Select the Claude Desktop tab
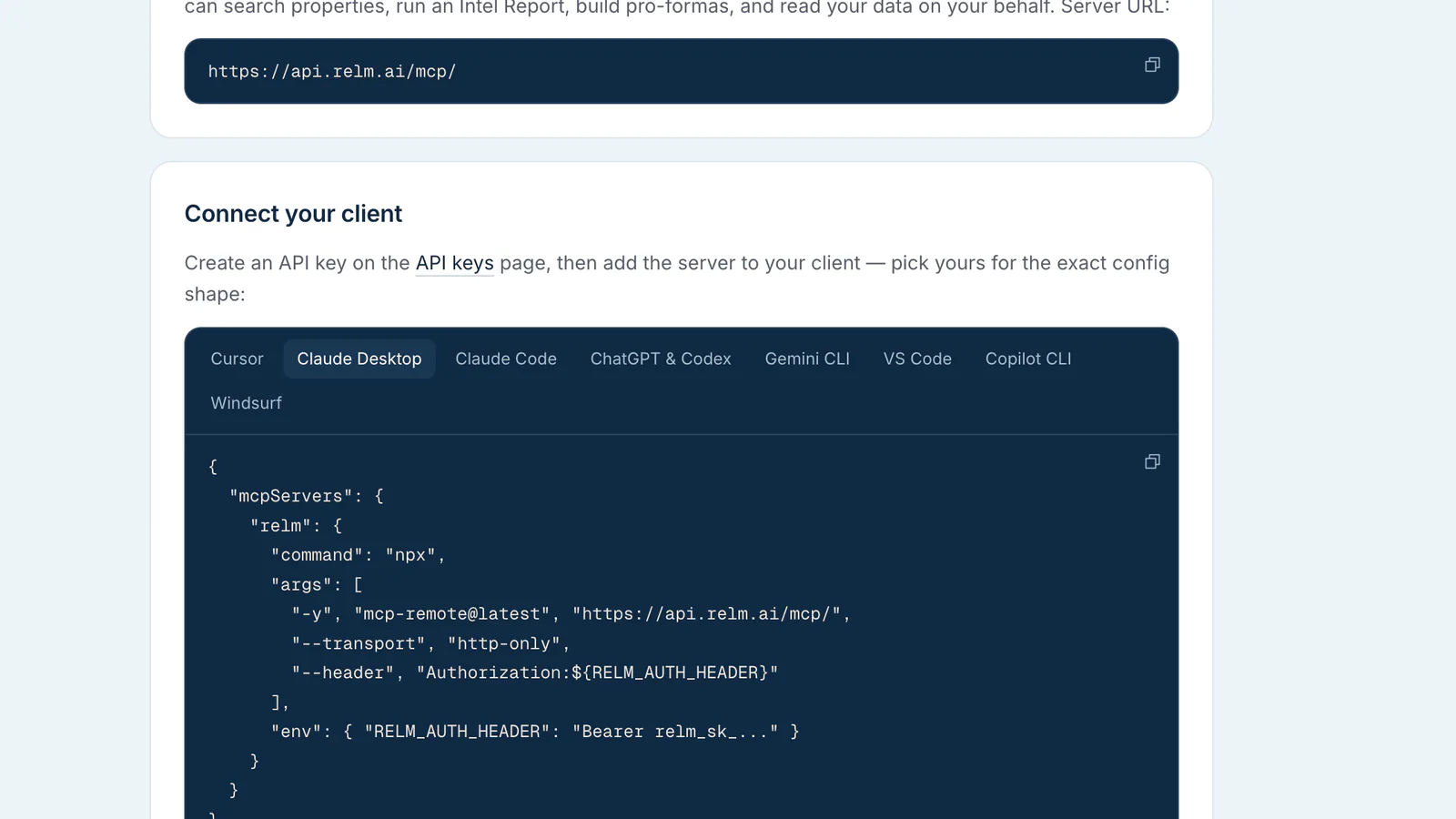Image resolution: width=1456 pixels, height=819 pixels. coord(359,359)
